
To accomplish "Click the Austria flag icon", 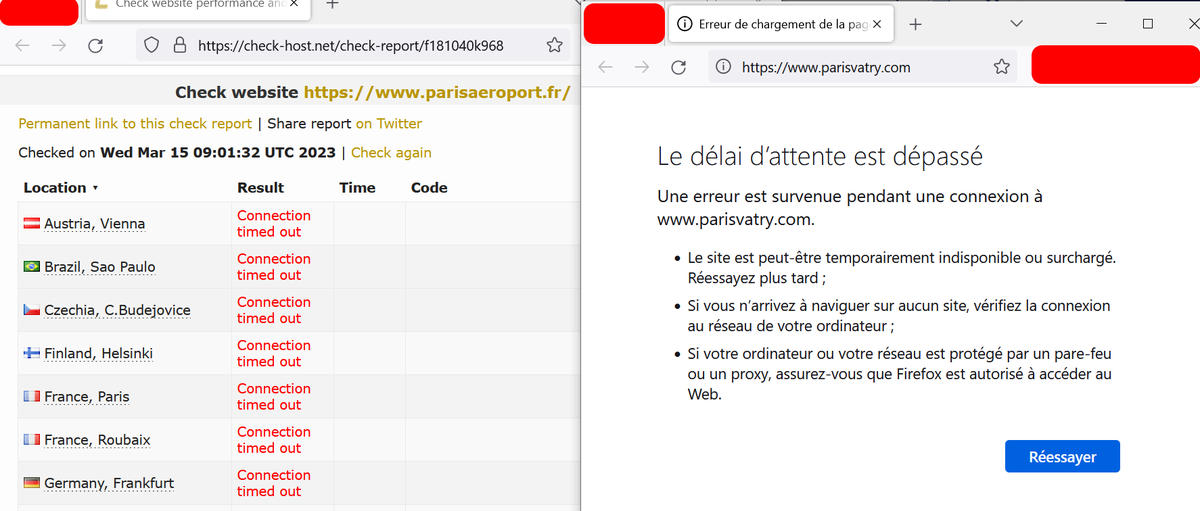I will (31, 224).
